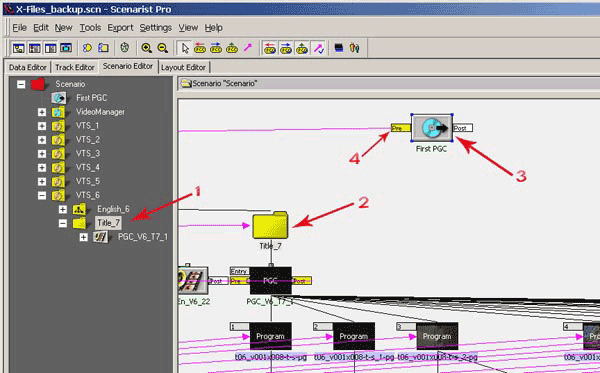This screenshot has height=373, width=600.
Task: Select Program node numbered 1
Action: coord(271,336)
